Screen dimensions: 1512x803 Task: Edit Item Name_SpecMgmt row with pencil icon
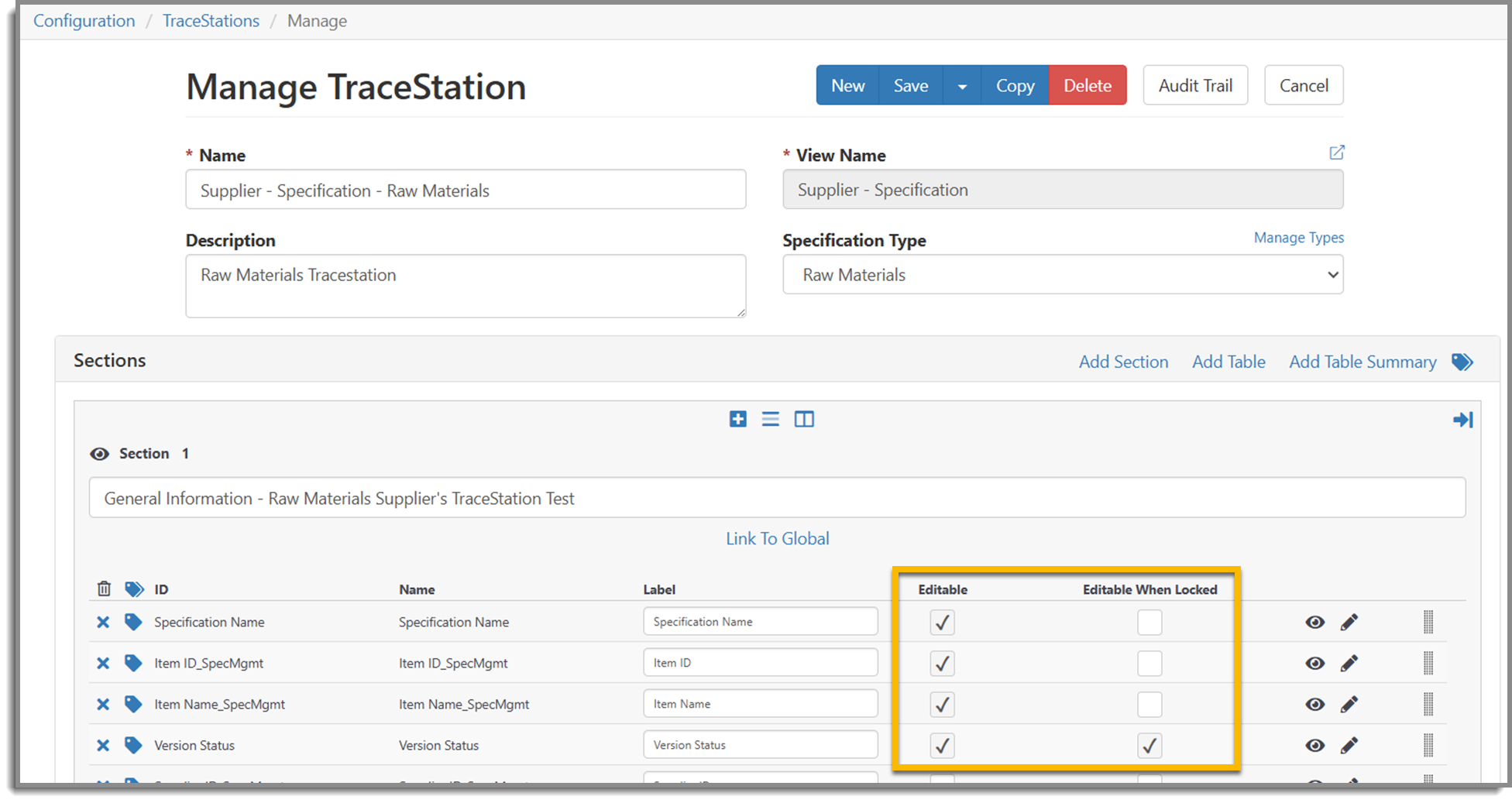point(1349,704)
